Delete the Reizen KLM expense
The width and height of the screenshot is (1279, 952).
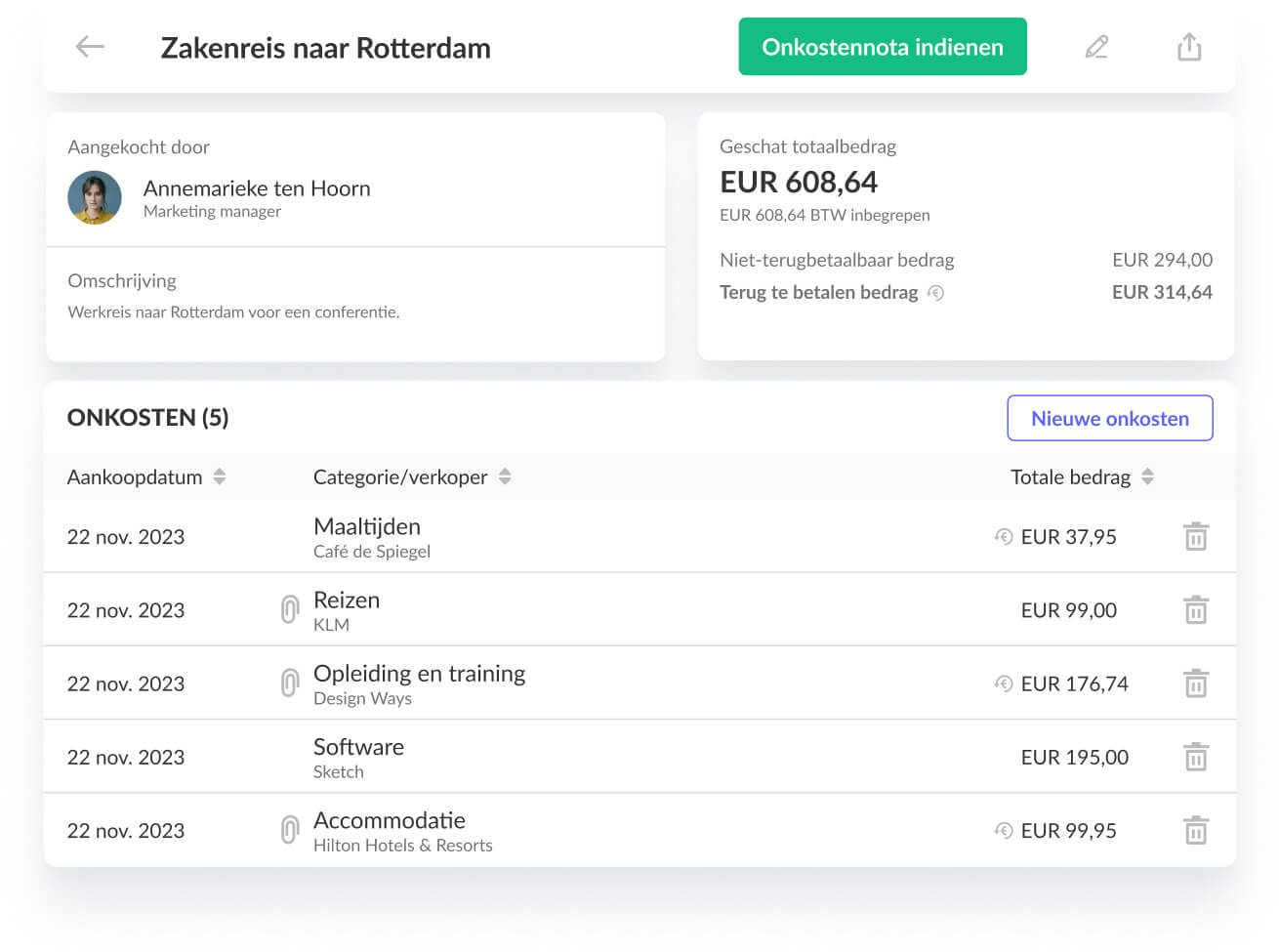(x=1196, y=609)
